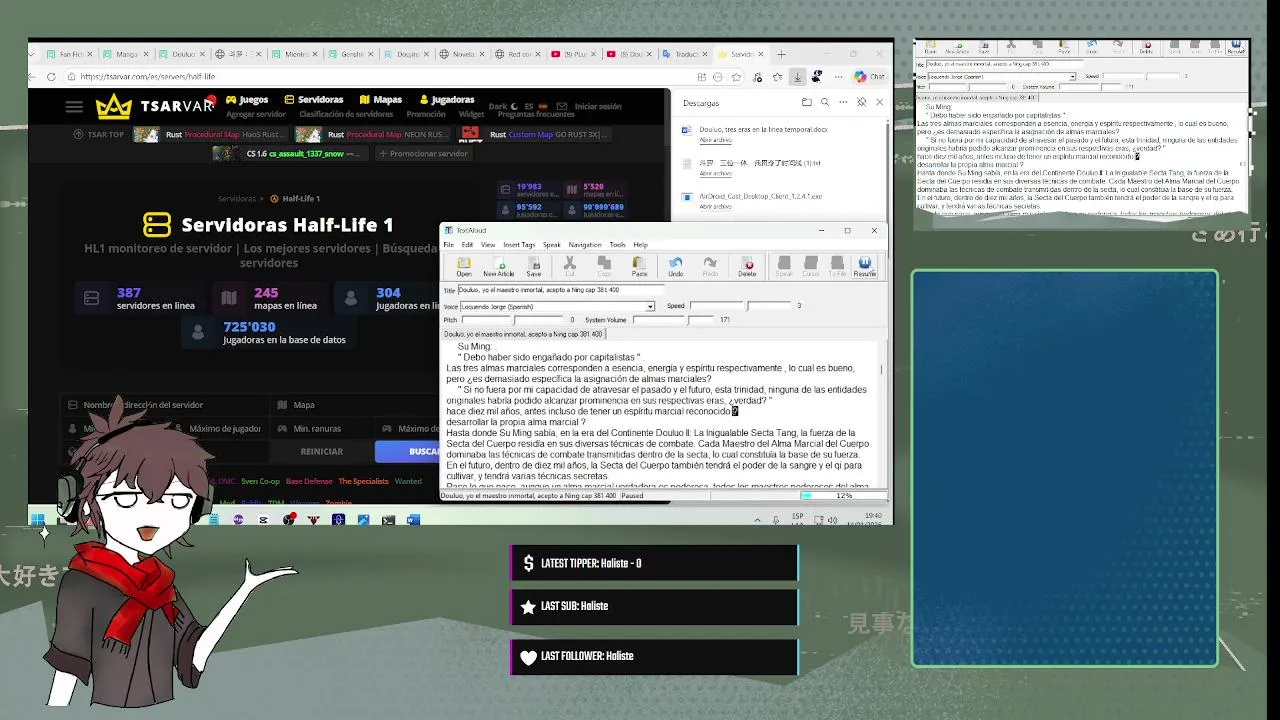Click the Copy icon in TextAloud toolbar
The height and width of the screenshot is (720, 1280).
tap(604, 266)
